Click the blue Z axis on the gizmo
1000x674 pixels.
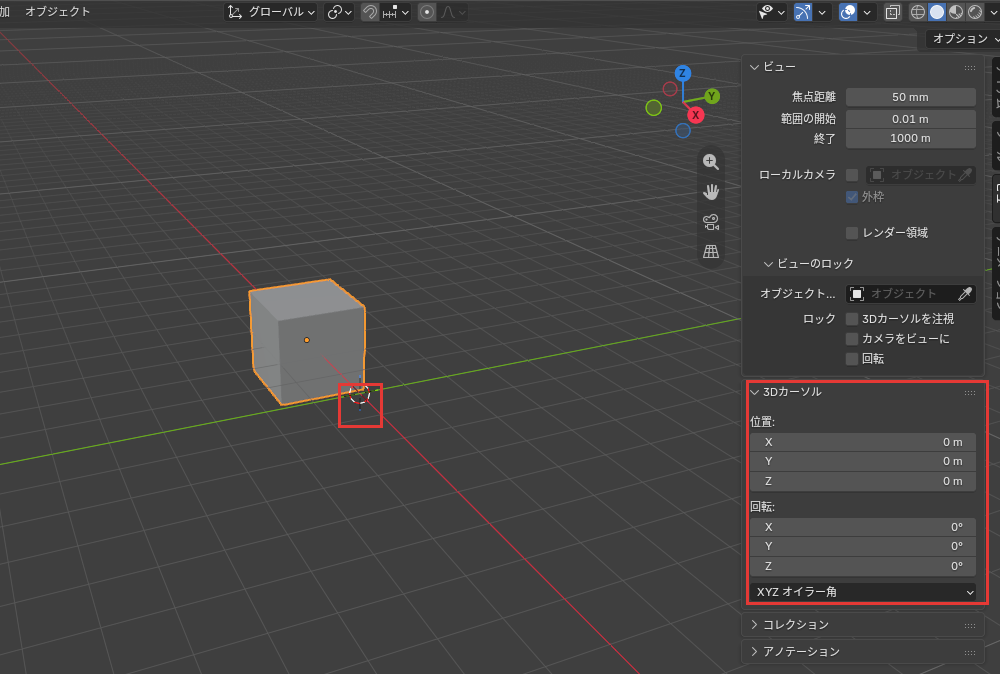pos(682,73)
